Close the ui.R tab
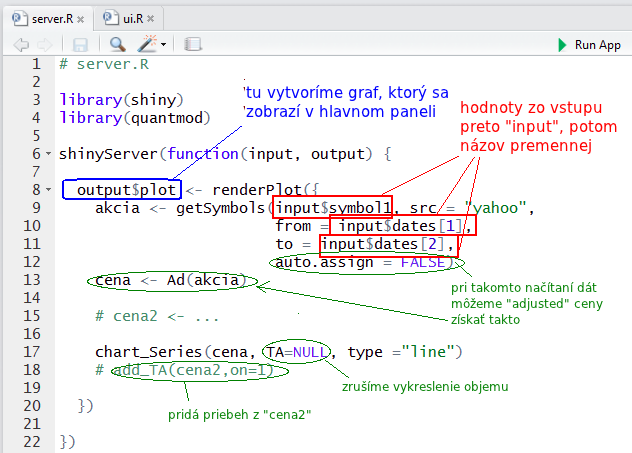 [x=151, y=19]
